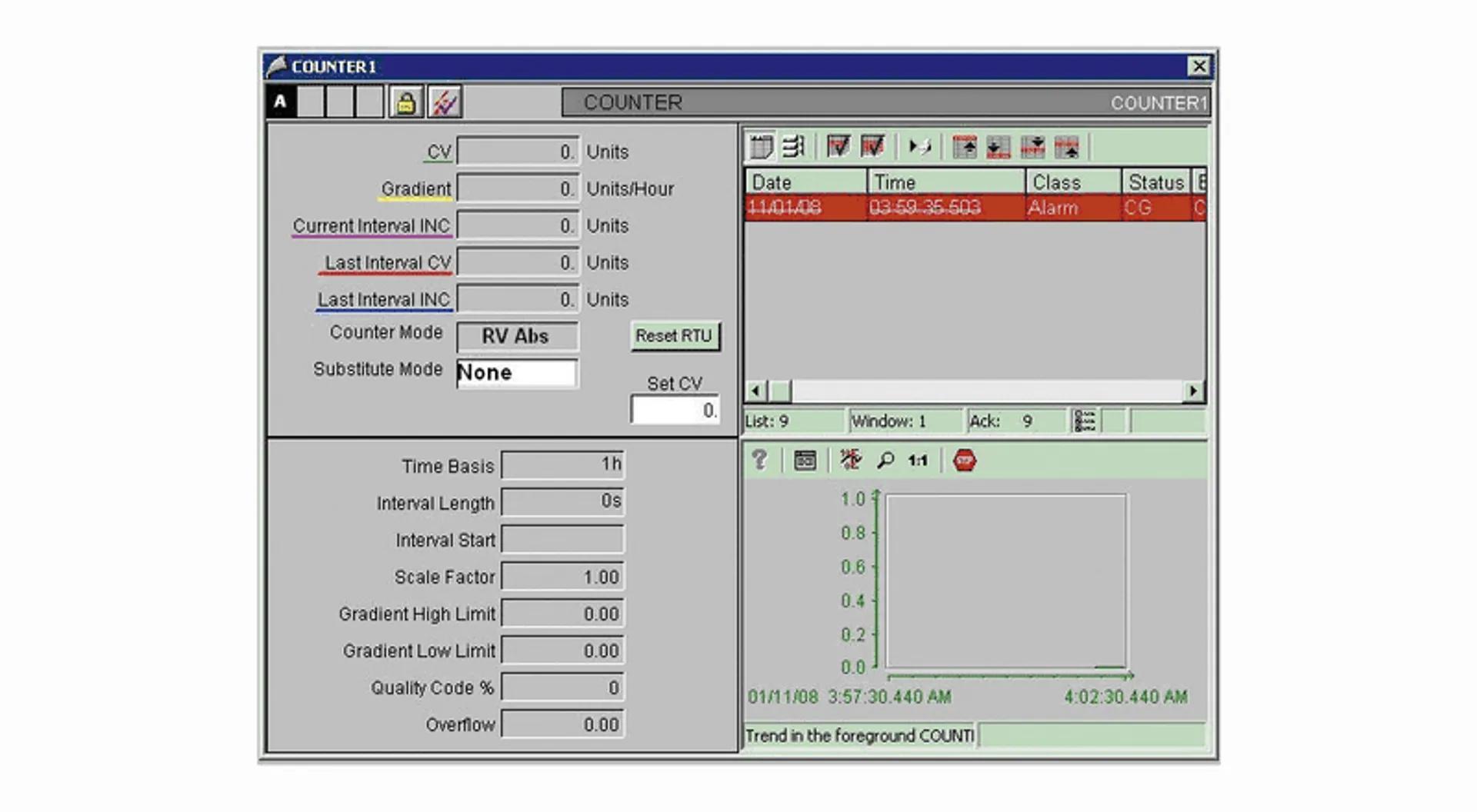The image size is (1477, 812).
Task: Open the message list icon in alarm toolbar
Action: (x=761, y=146)
